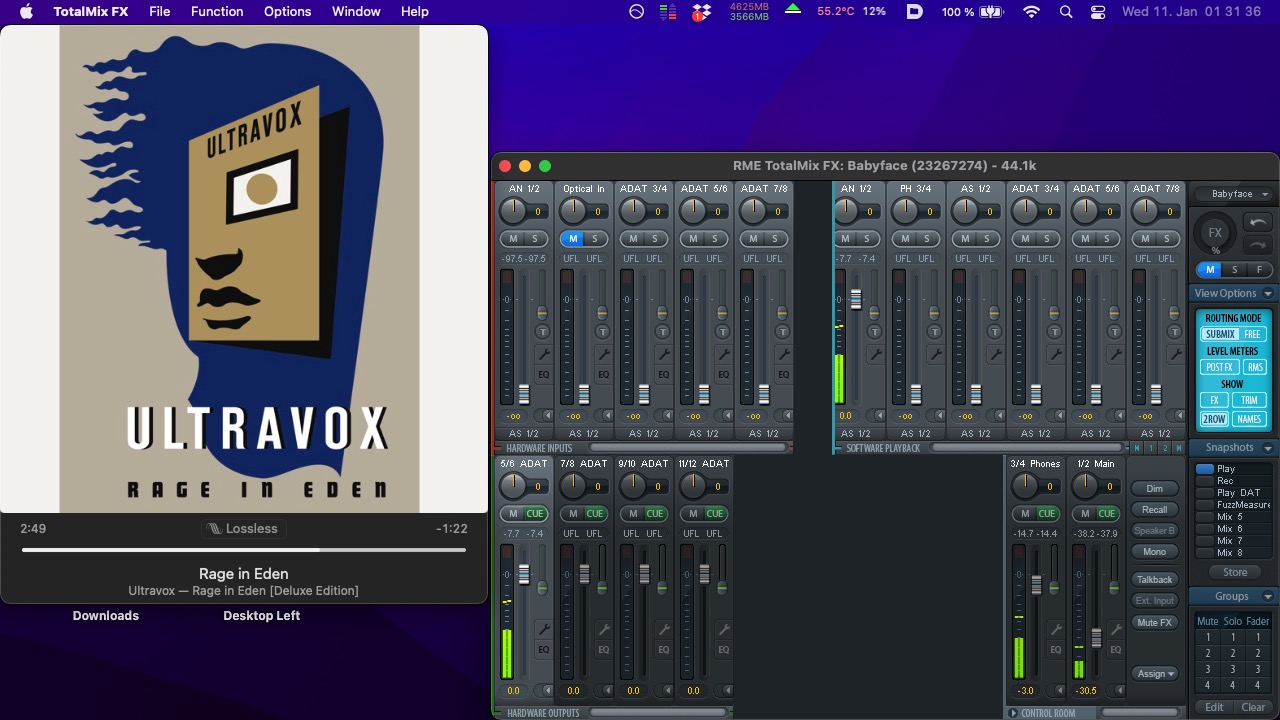The width and height of the screenshot is (1280, 720).
Task: Click the Mute FX button
Action: click(x=1155, y=623)
